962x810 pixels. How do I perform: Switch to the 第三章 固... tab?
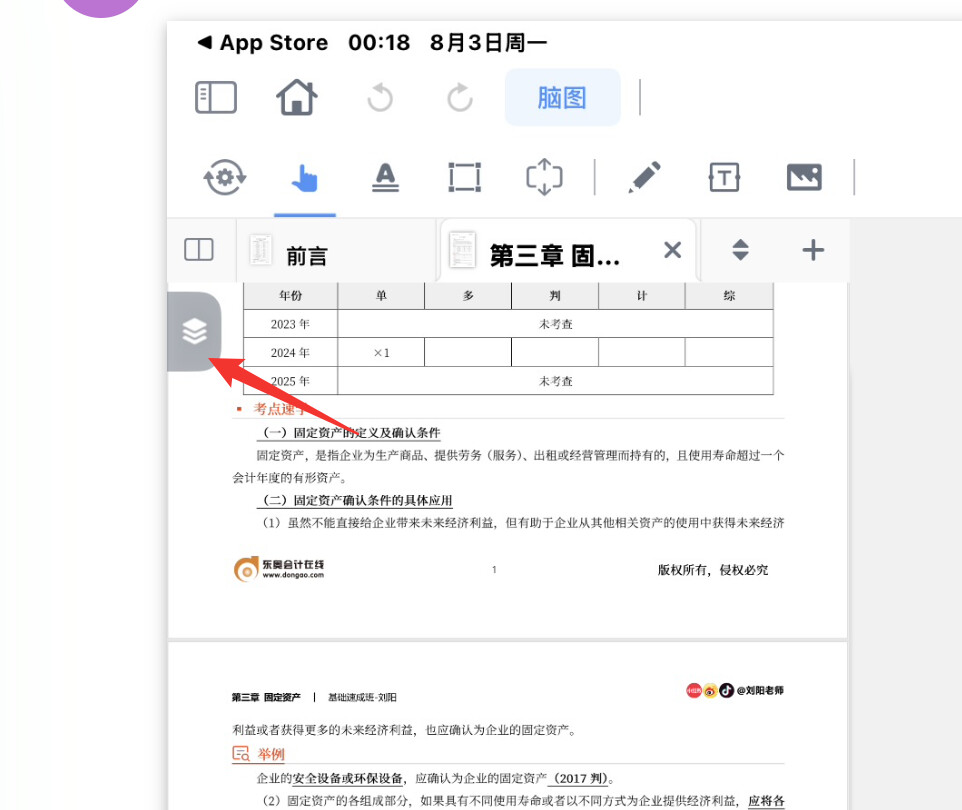tap(568, 251)
